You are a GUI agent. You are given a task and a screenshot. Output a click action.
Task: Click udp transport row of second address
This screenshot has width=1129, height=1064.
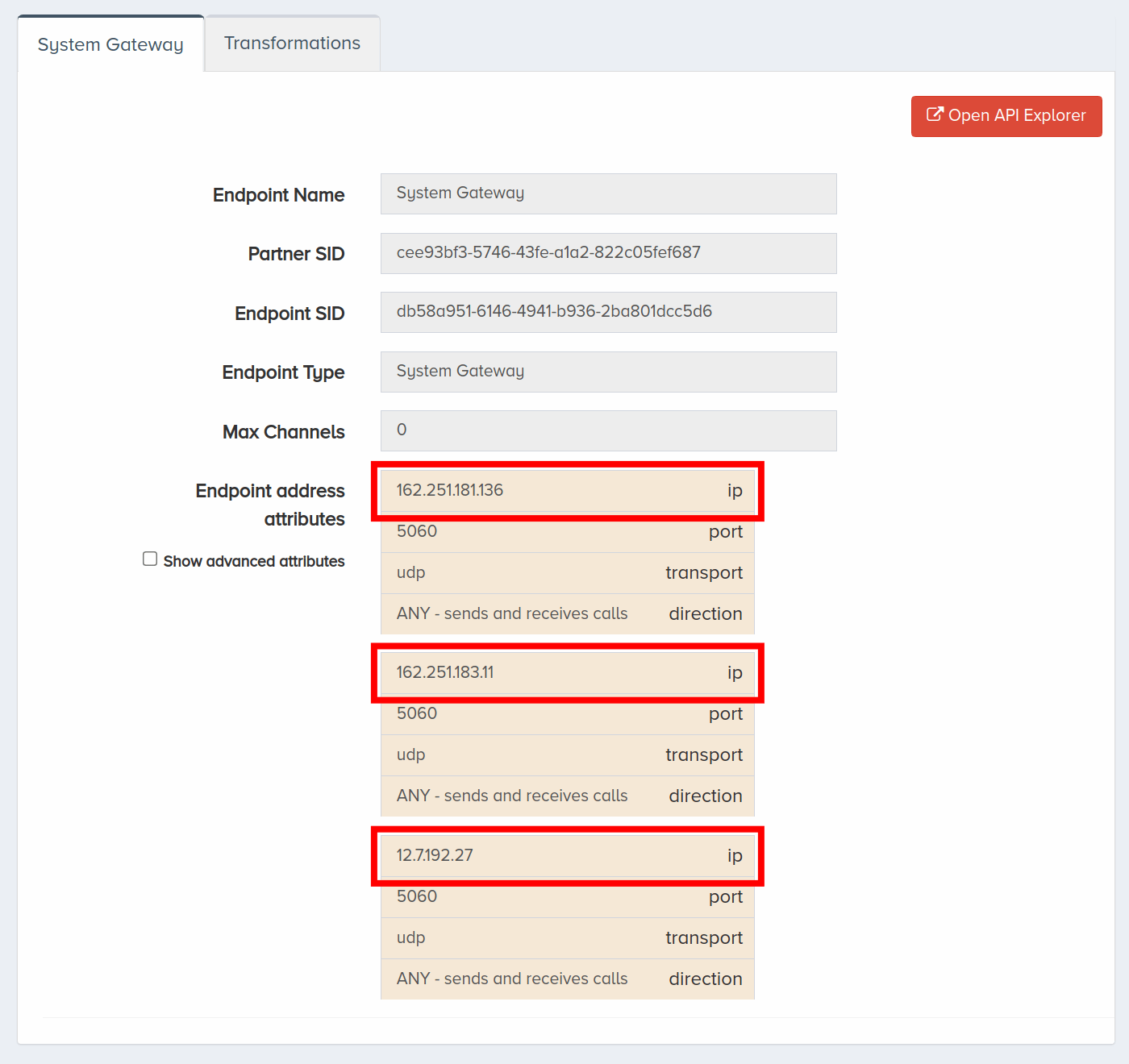point(568,755)
